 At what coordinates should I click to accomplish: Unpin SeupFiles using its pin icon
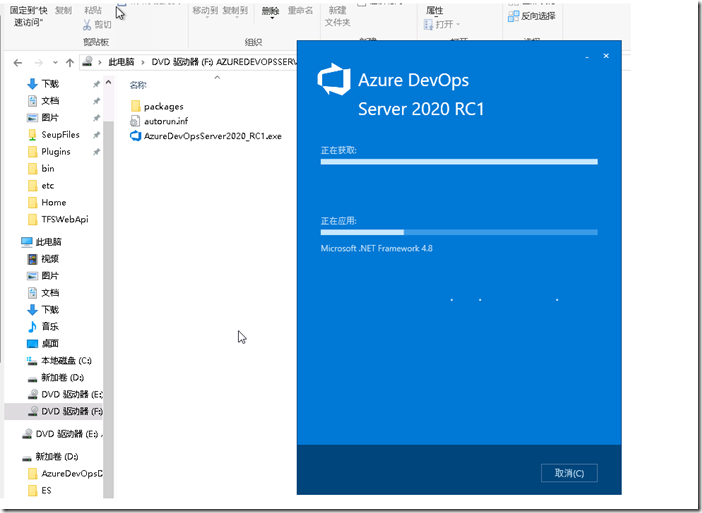96,135
